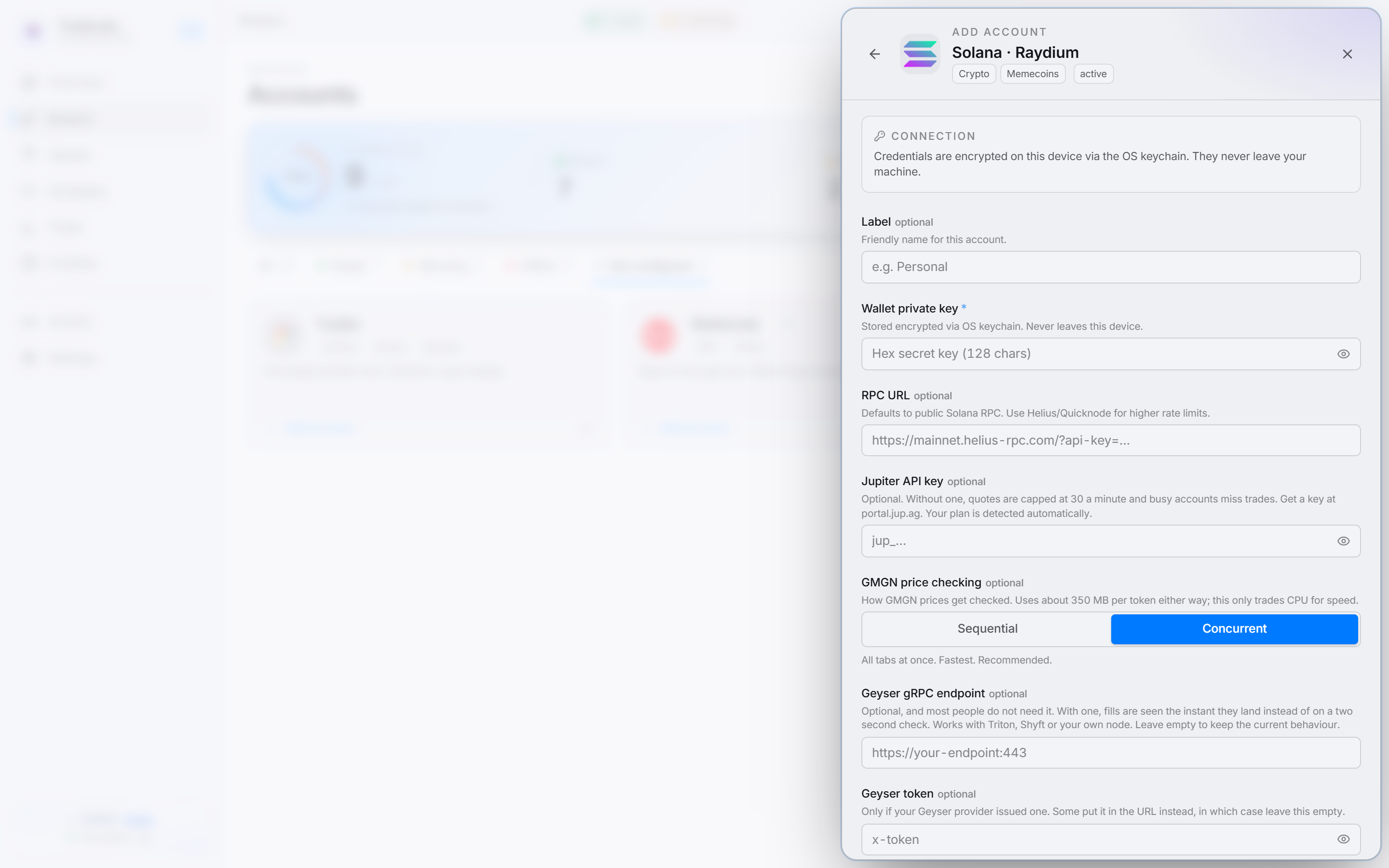Click the Wallet private key label
The width and height of the screenshot is (1389, 868).
point(909,308)
